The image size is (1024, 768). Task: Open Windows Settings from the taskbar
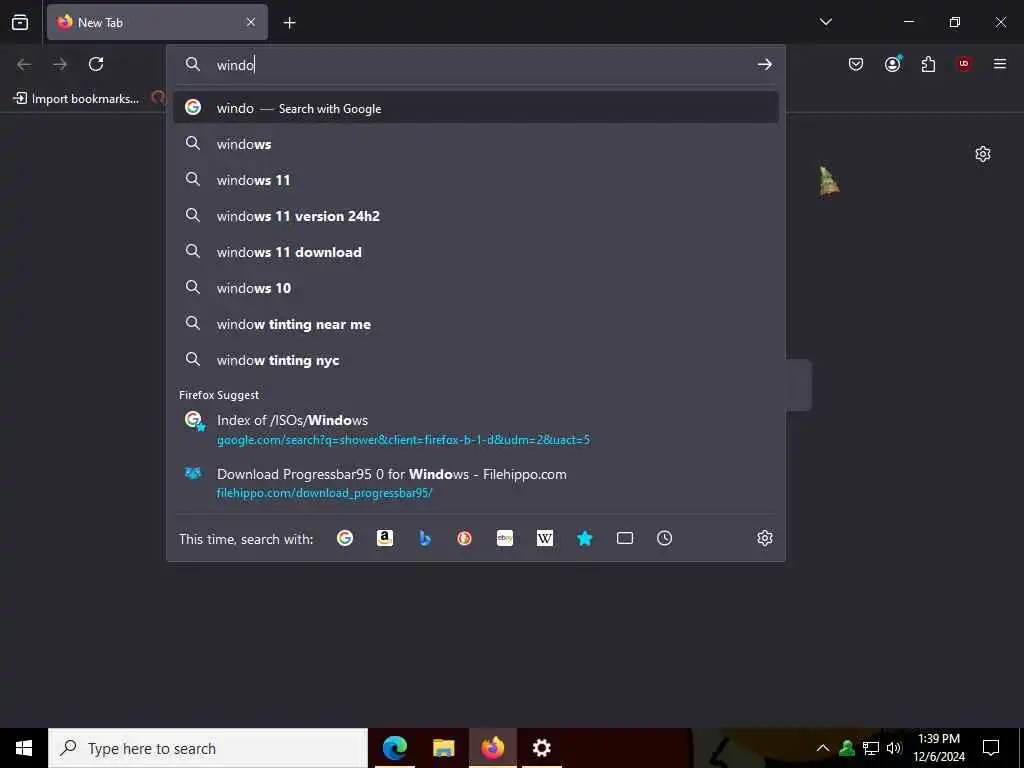pos(541,748)
